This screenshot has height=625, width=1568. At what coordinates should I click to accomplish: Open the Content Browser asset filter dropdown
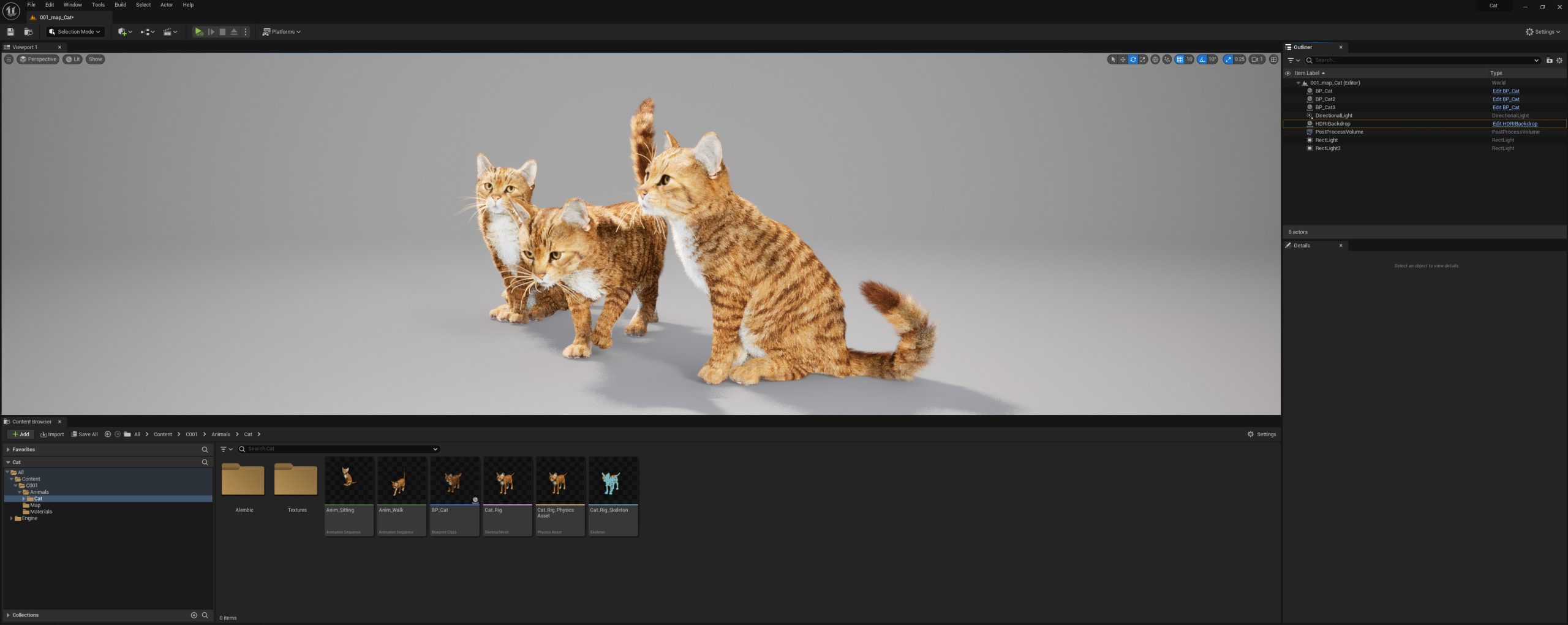coord(226,449)
